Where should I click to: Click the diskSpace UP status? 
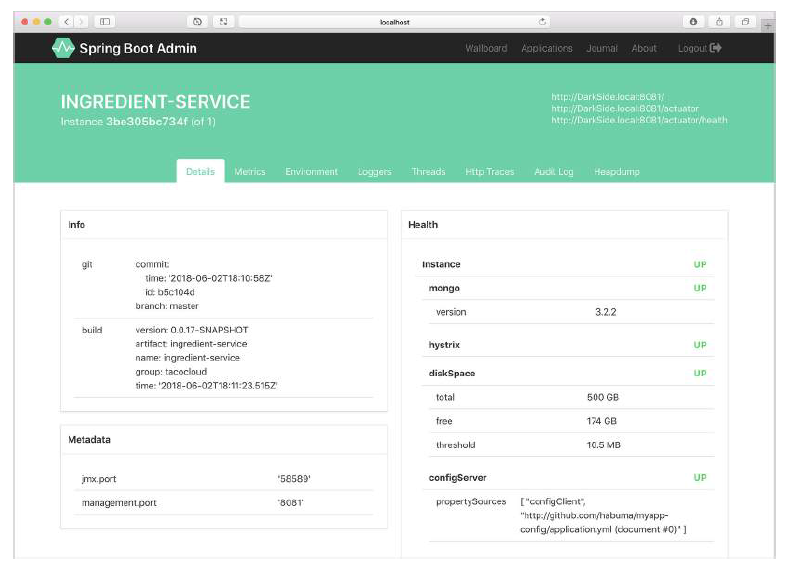coord(700,373)
